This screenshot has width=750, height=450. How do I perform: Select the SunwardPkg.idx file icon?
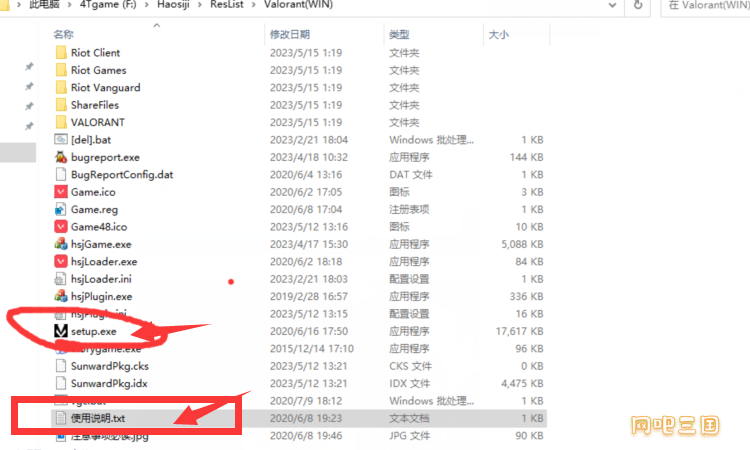(x=61, y=384)
